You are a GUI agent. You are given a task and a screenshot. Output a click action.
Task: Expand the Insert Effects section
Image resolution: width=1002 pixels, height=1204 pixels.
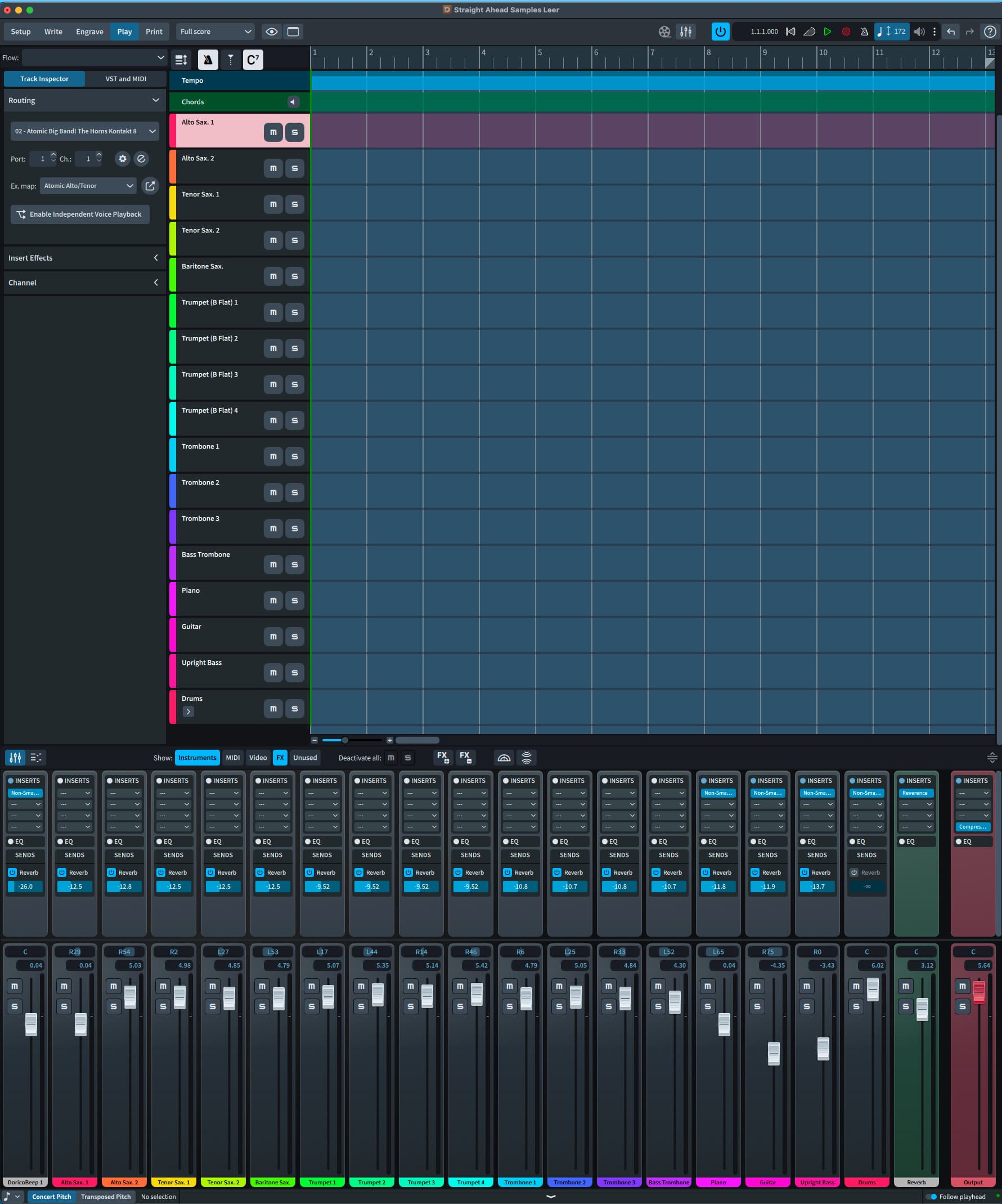85,258
